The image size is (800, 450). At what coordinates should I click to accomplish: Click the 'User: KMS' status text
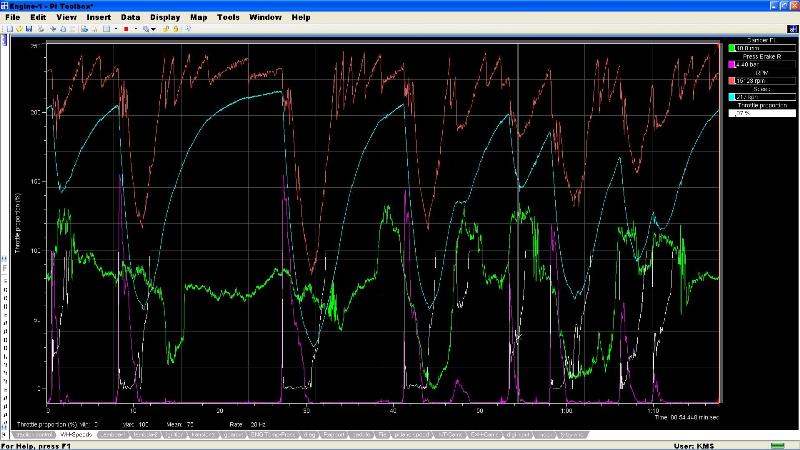(x=694, y=446)
